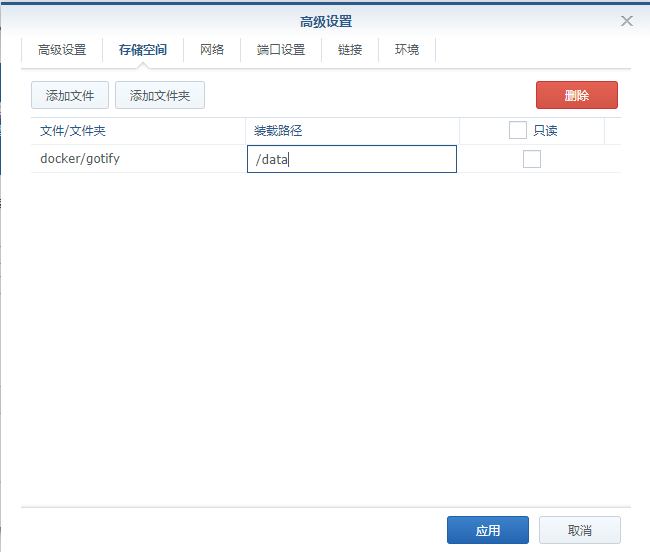Go to the 端口设置 tab

[281, 50]
